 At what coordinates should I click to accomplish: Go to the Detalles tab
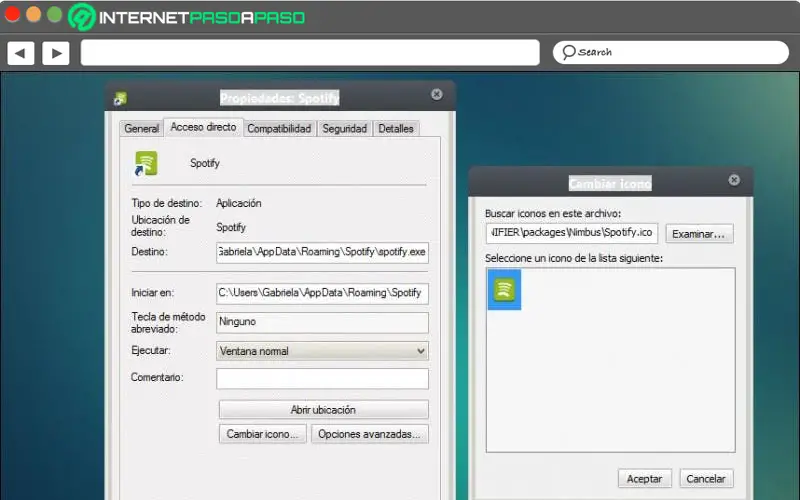point(396,129)
